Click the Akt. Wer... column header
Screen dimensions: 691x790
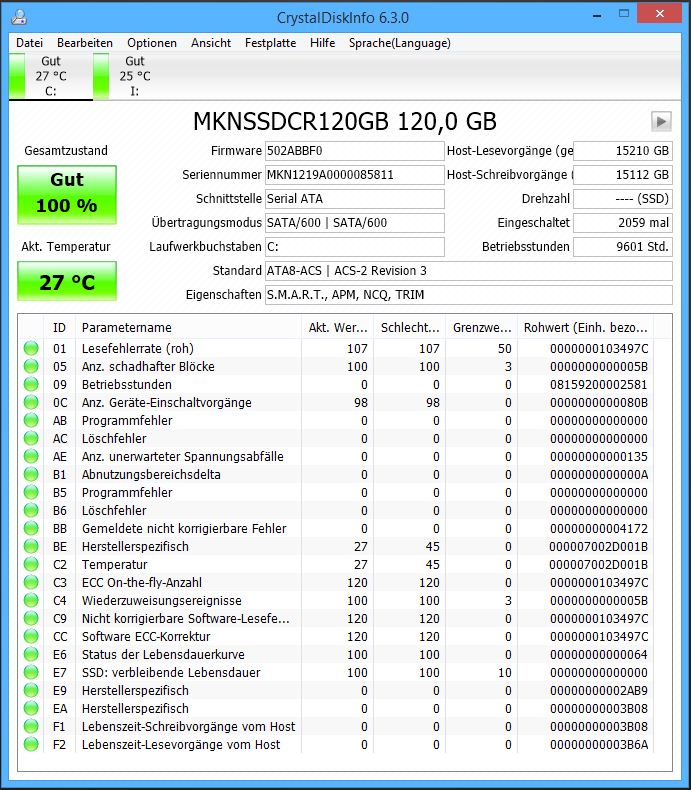pos(337,327)
